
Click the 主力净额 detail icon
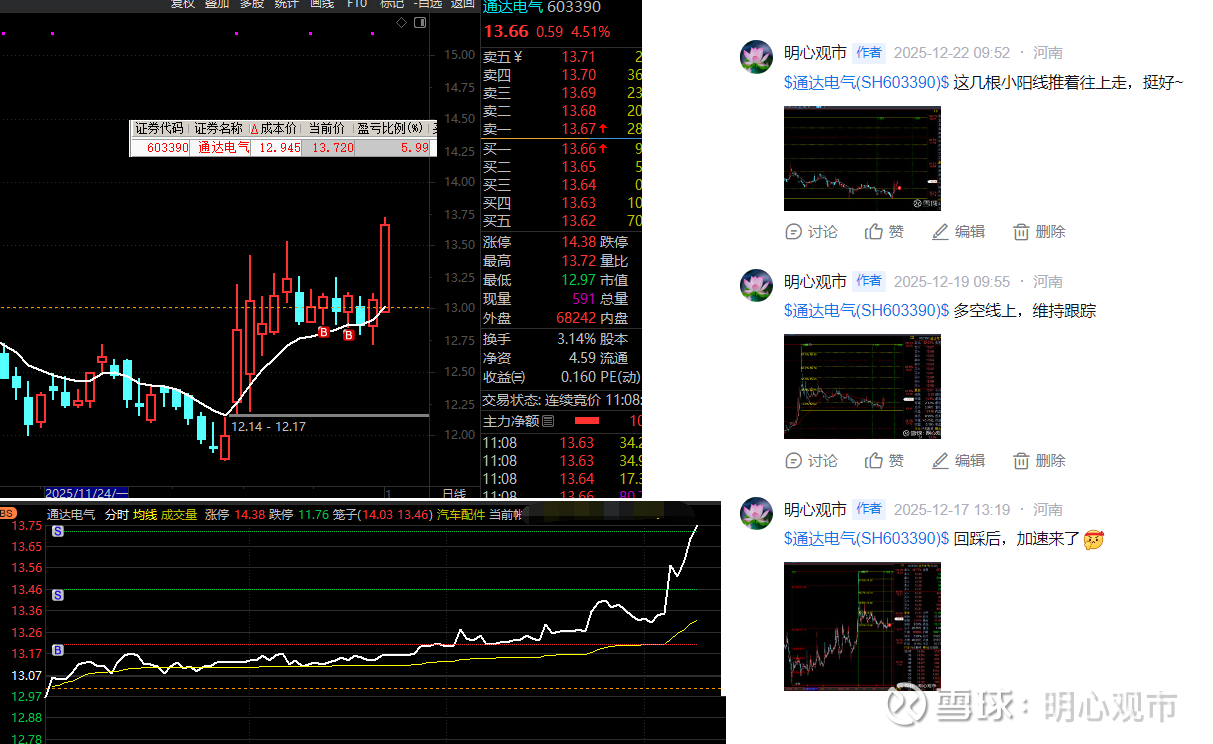(x=549, y=422)
